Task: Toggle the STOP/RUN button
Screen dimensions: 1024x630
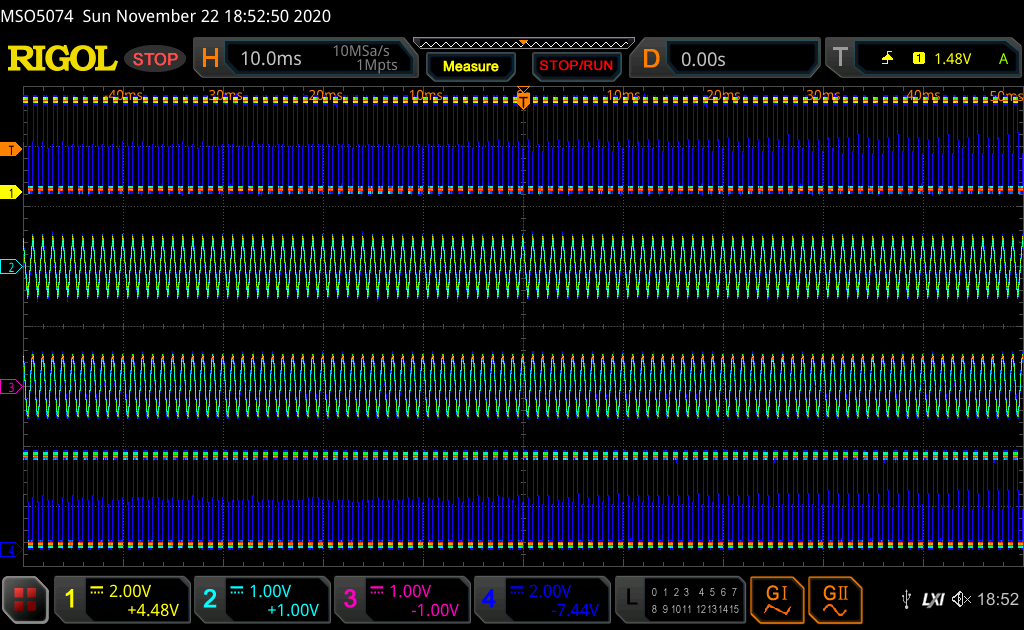Action: click(x=576, y=66)
